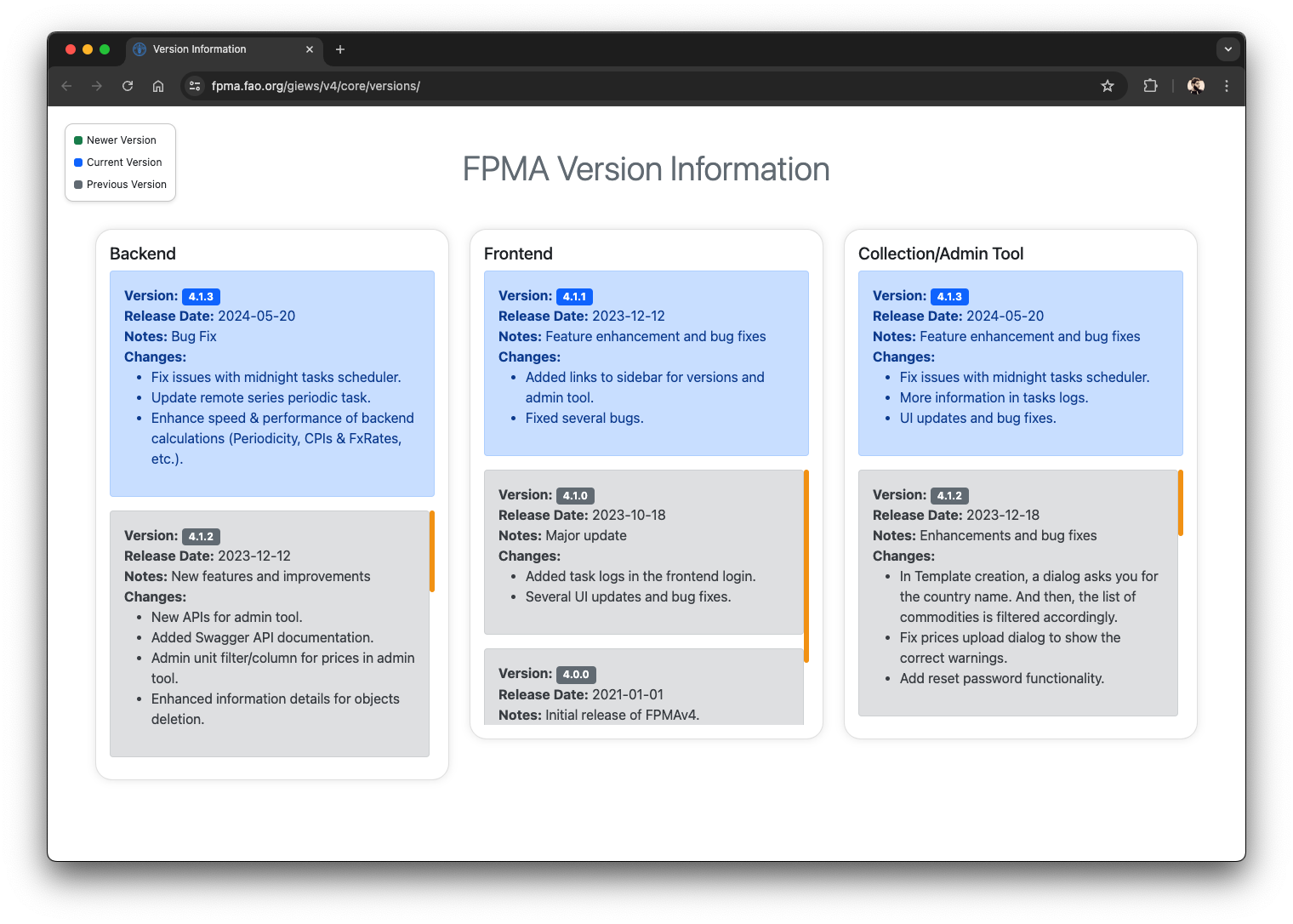Click the Frontend orange scrollbar
1293x924 pixels.
[x=806, y=566]
